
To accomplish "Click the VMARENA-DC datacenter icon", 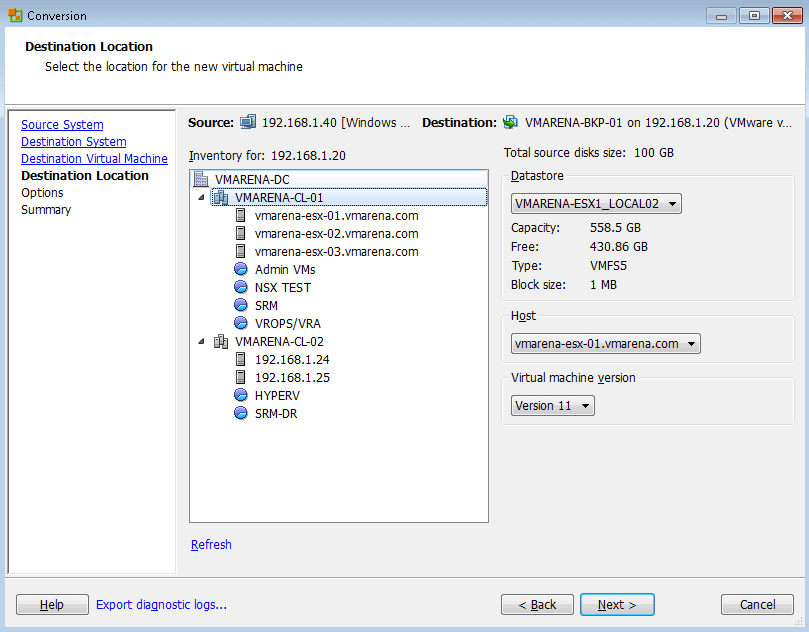I will pos(200,179).
